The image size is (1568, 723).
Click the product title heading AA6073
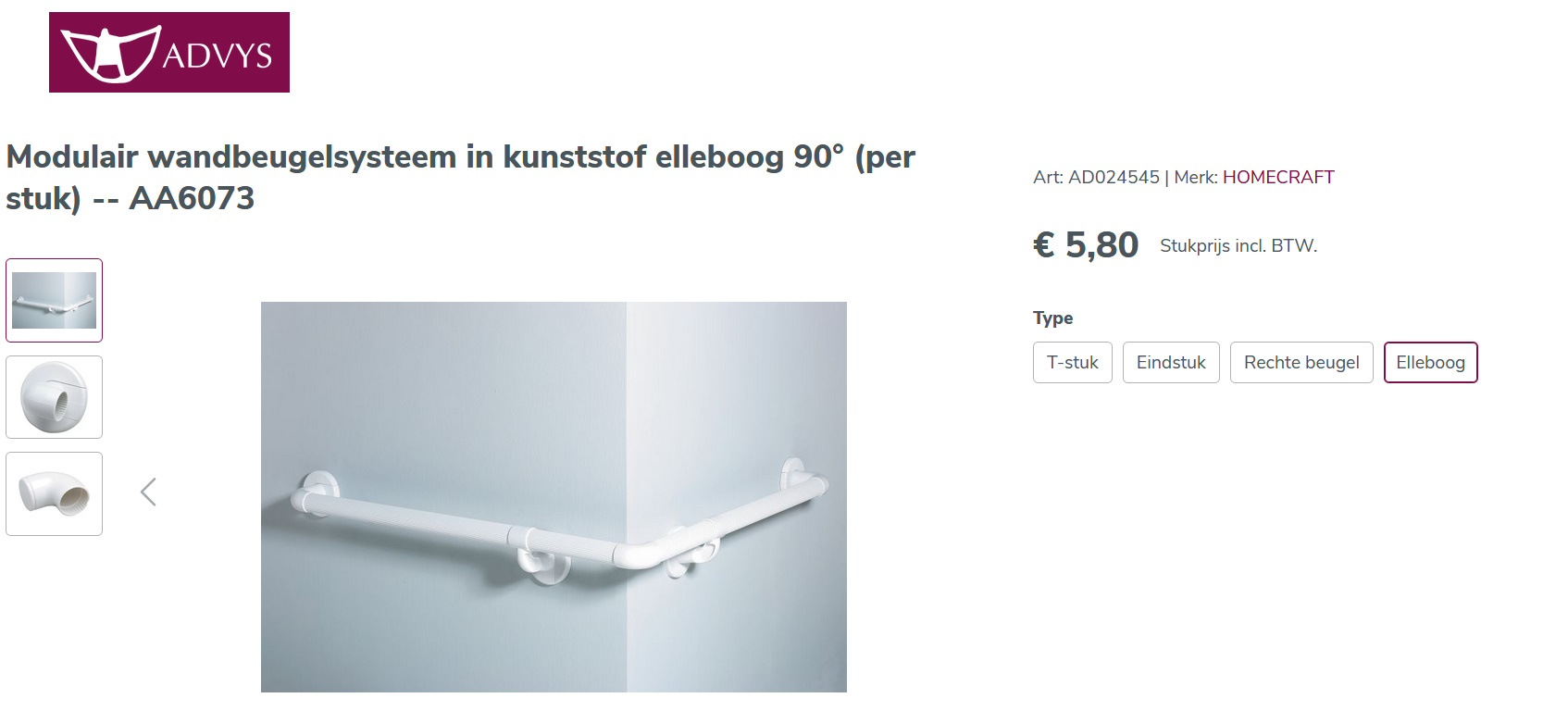pos(460,177)
